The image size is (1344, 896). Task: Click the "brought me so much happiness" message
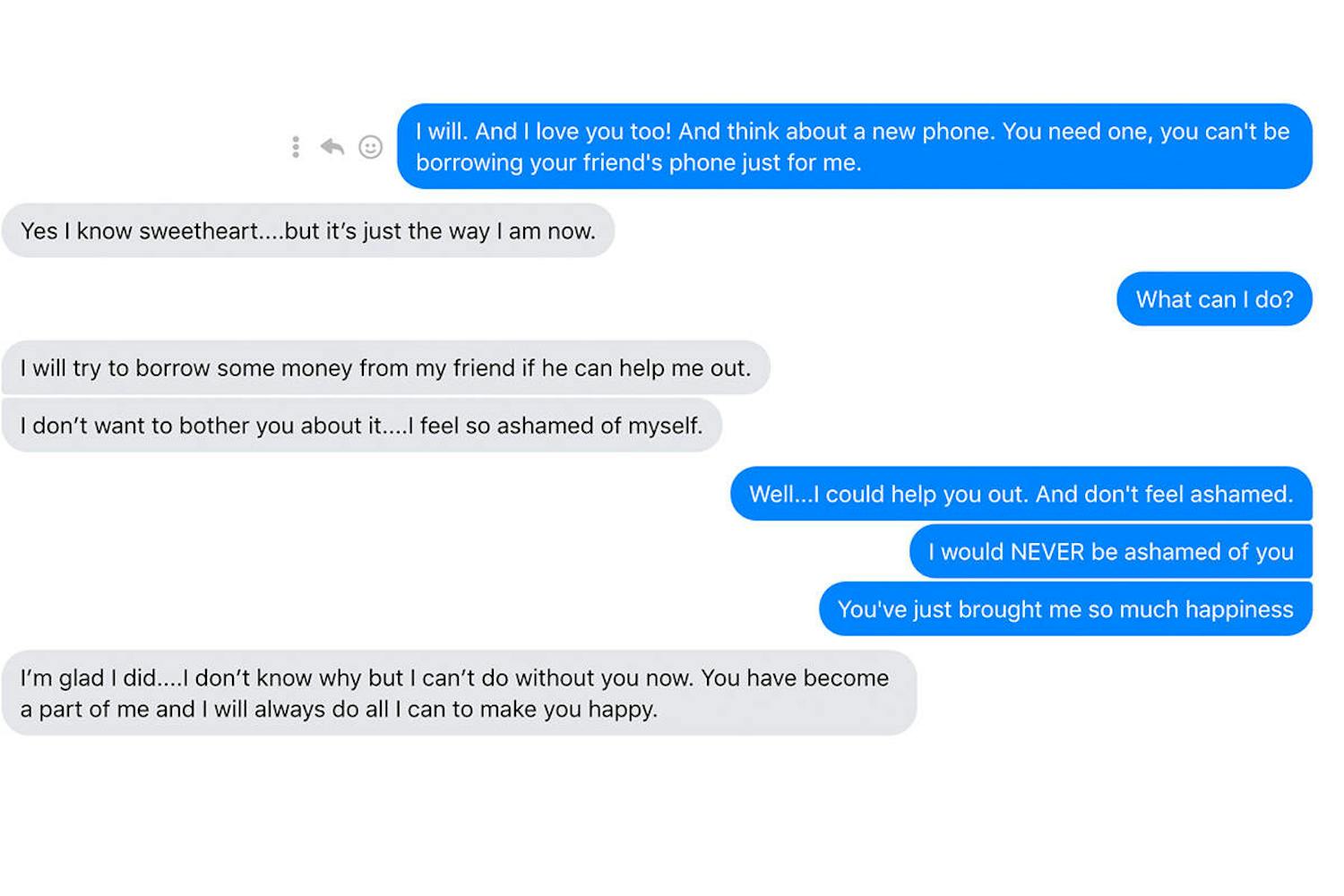[1064, 609]
